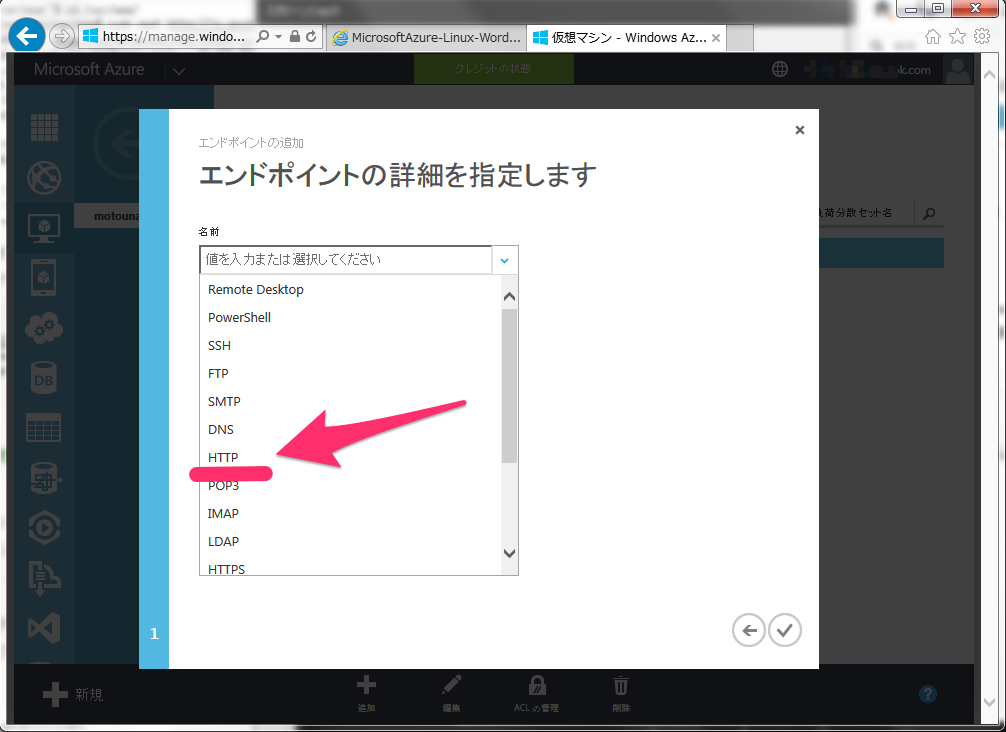Open browser tools gear icon
Screen dimensions: 1006x732
tap(982, 36)
